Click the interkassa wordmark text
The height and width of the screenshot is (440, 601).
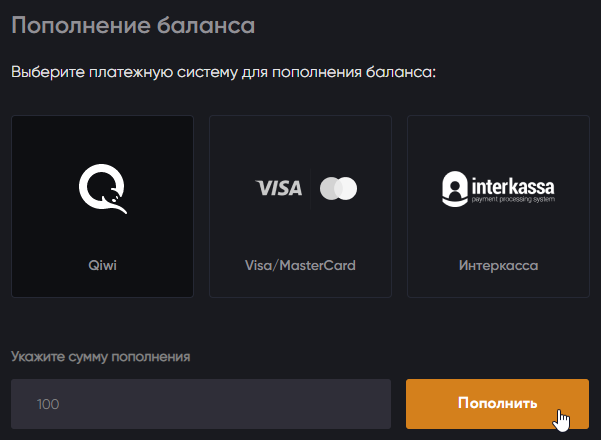[513, 185]
